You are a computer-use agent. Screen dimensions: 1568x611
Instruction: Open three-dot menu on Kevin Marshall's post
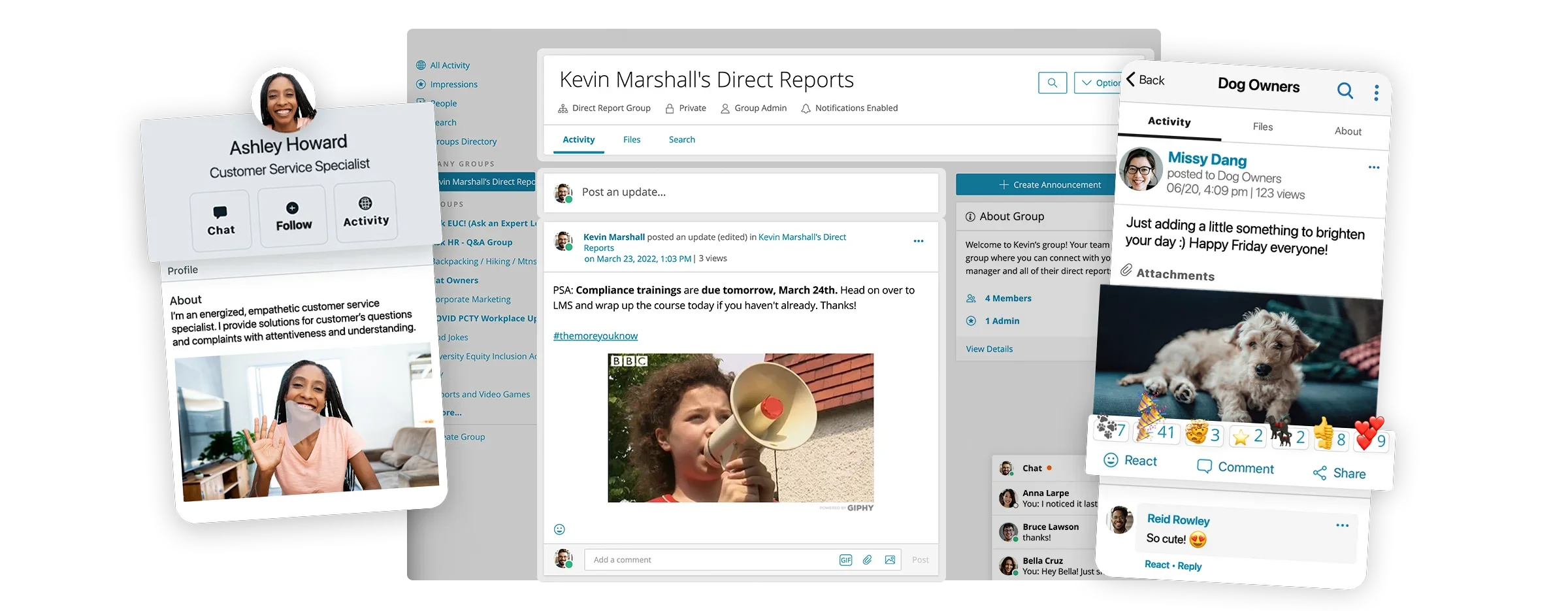click(918, 241)
